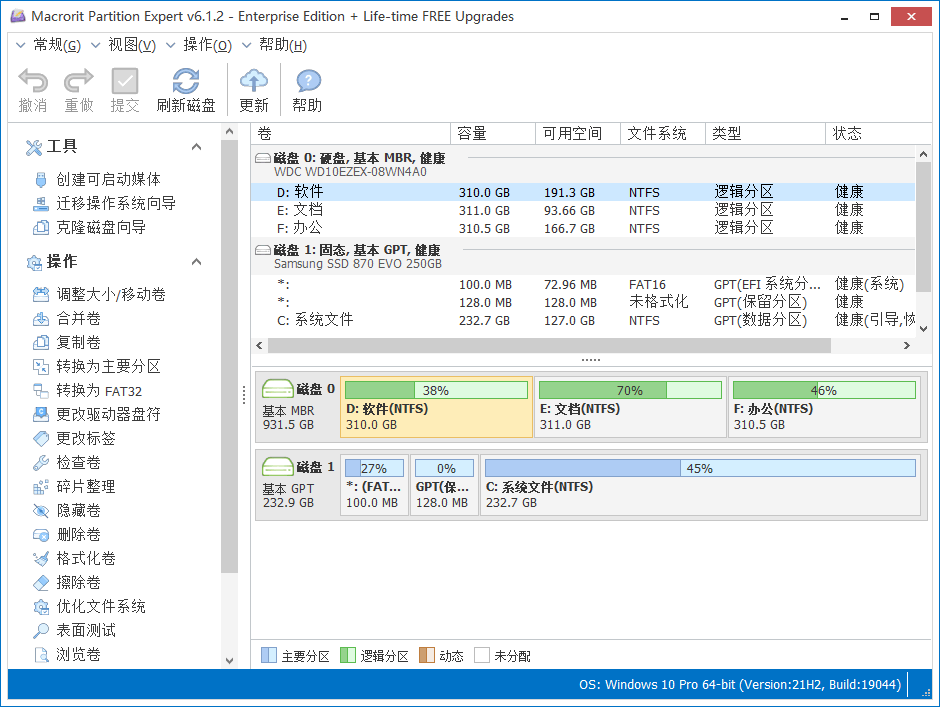Select the 100.0 MB FAT partition block

[374, 485]
